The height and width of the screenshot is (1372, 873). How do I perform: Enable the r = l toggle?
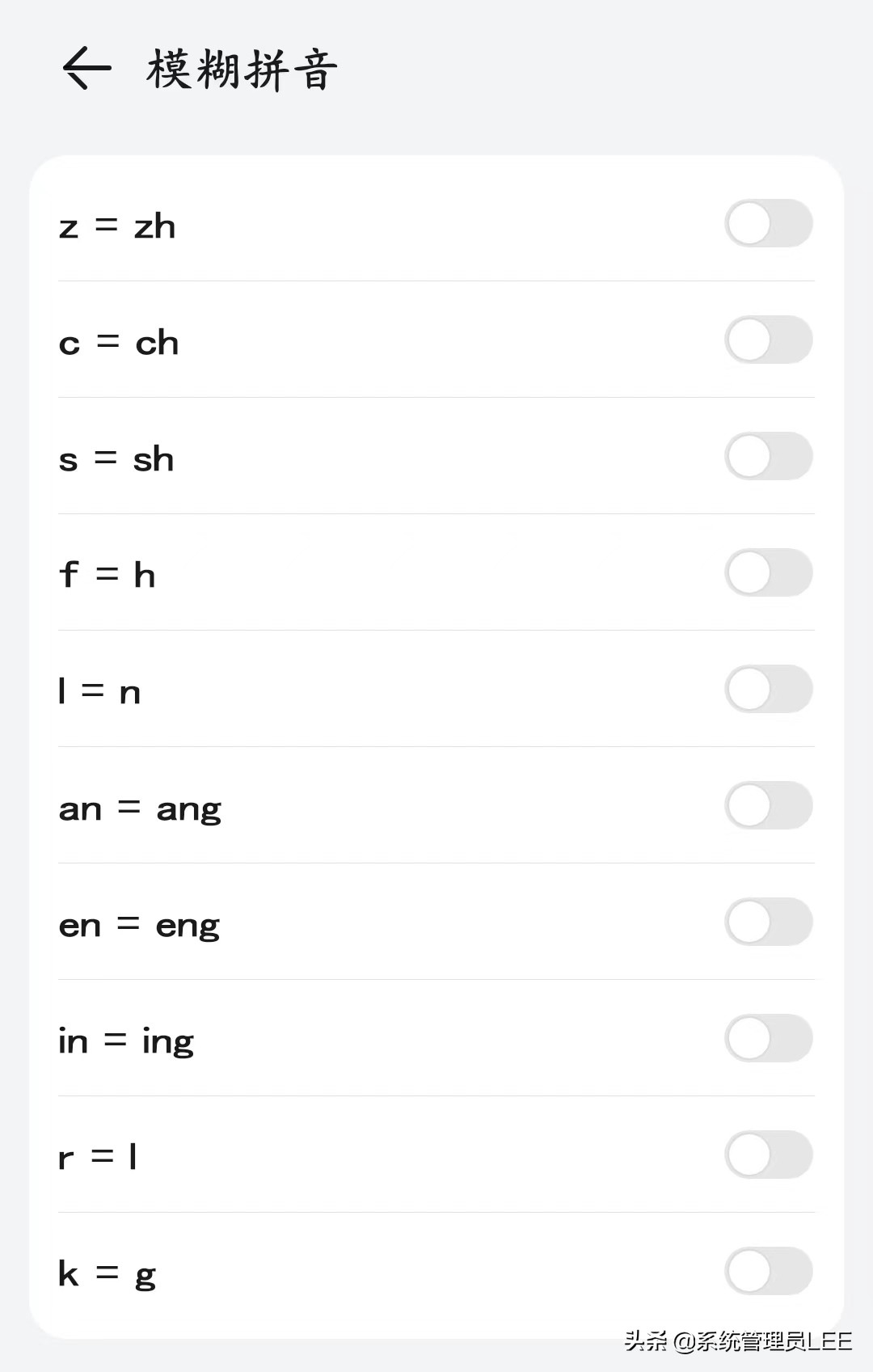click(x=768, y=1155)
